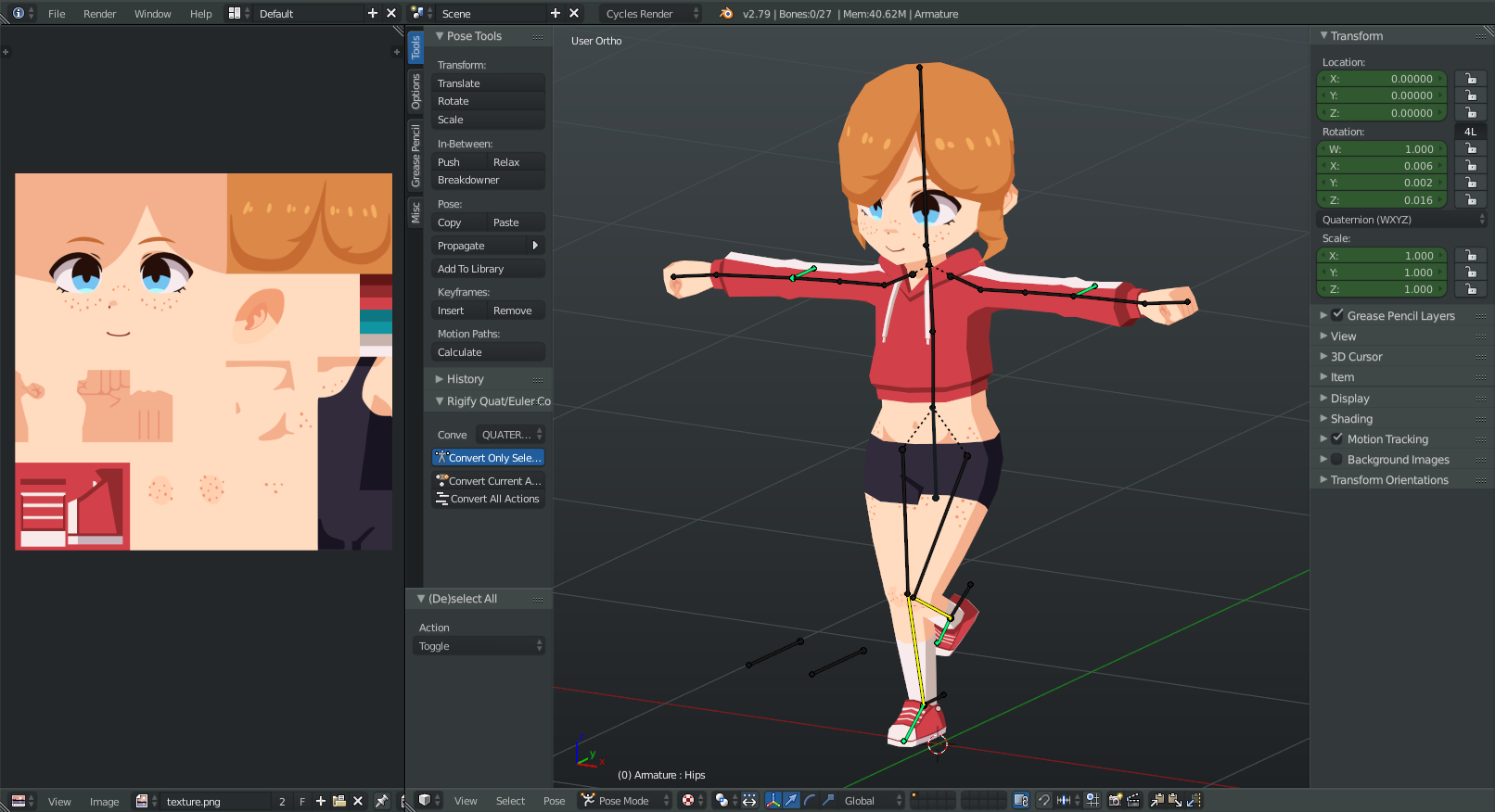Open the QUATER... convert type dropdown
Screen dimensions: 1495x812
point(510,434)
